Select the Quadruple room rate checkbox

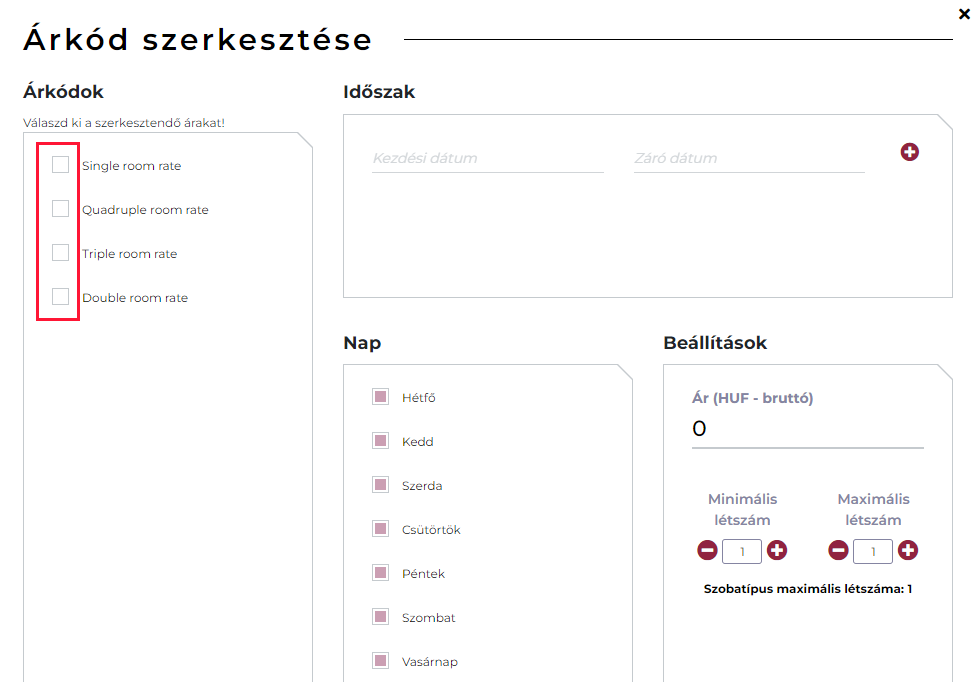tap(61, 209)
